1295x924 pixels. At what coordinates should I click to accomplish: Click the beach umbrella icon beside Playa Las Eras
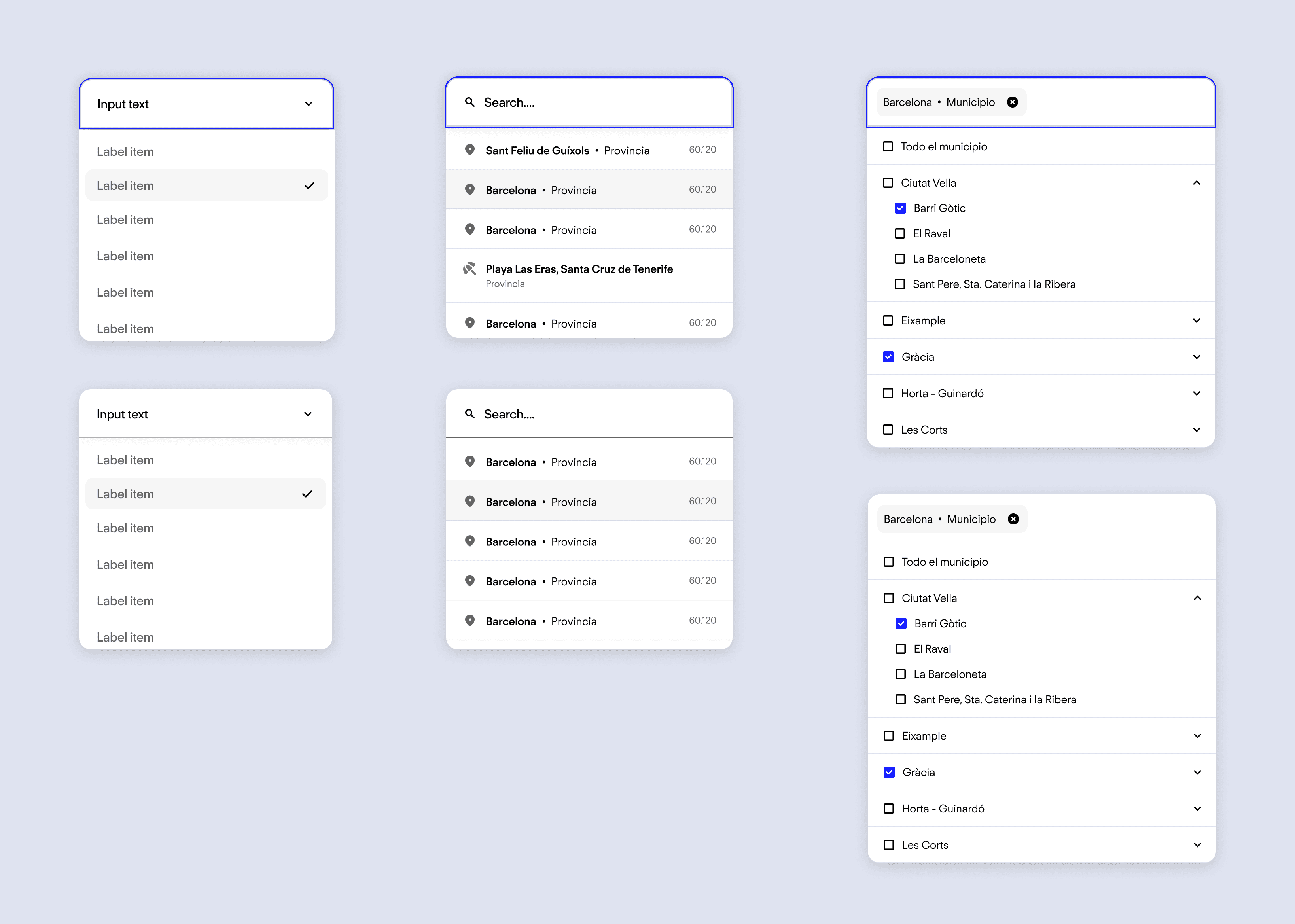[470, 269]
